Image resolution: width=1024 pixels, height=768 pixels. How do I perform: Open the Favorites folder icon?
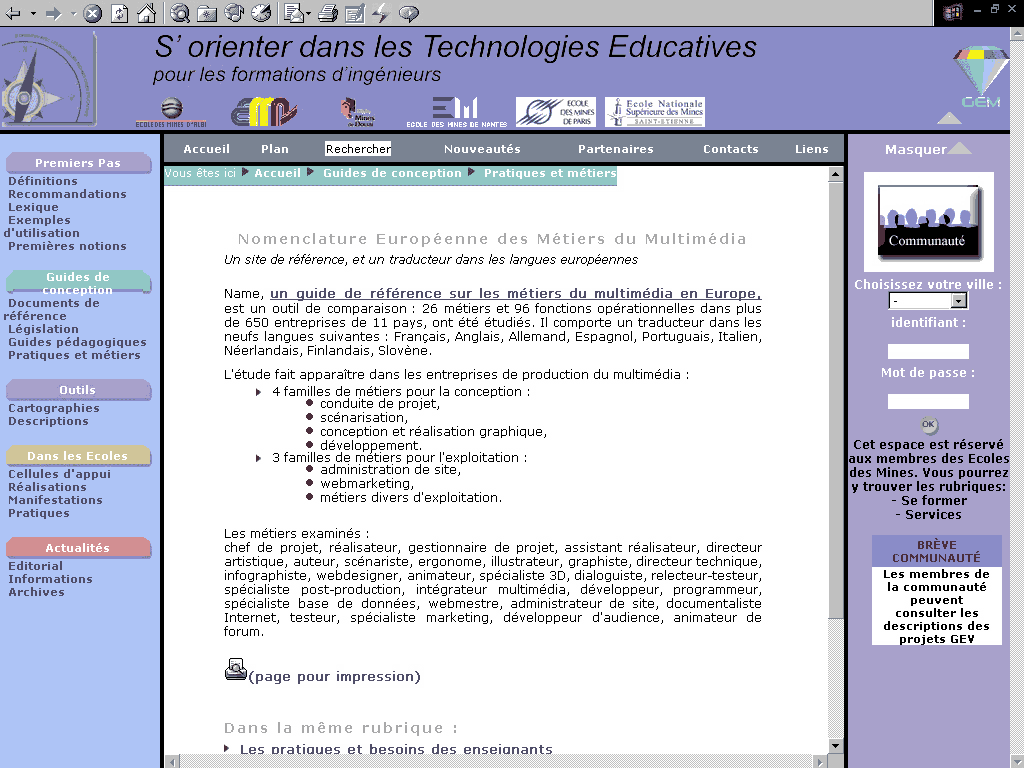click(207, 13)
